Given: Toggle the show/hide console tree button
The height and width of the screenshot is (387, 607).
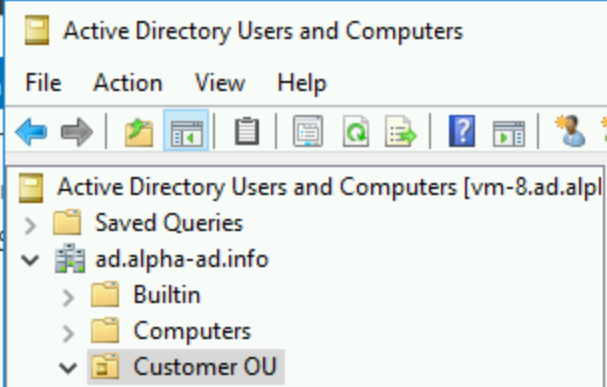Looking at the screenshot, I should click(x=186, y=131).
